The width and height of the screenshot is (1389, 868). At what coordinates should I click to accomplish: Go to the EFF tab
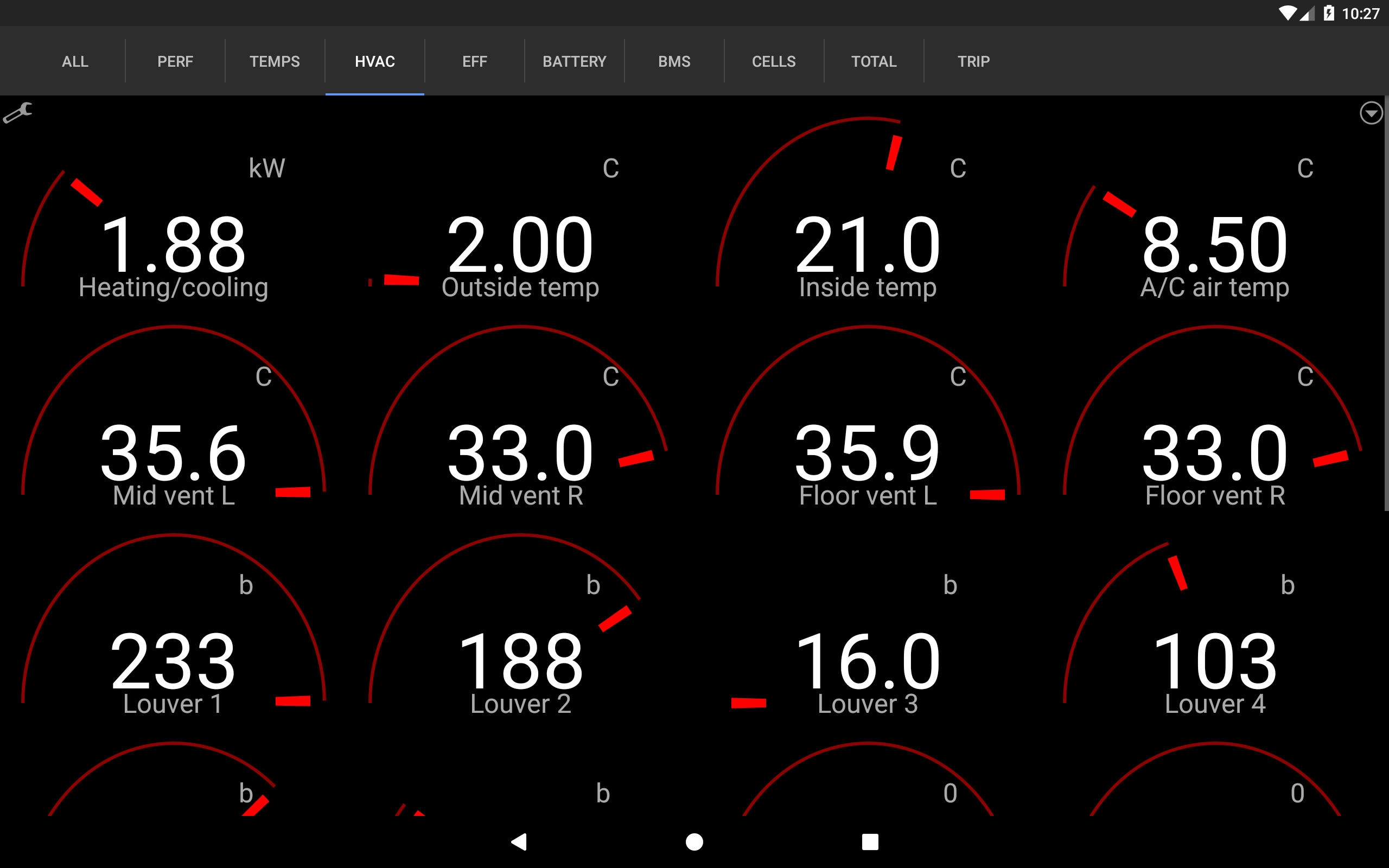(x=475, y=61)
